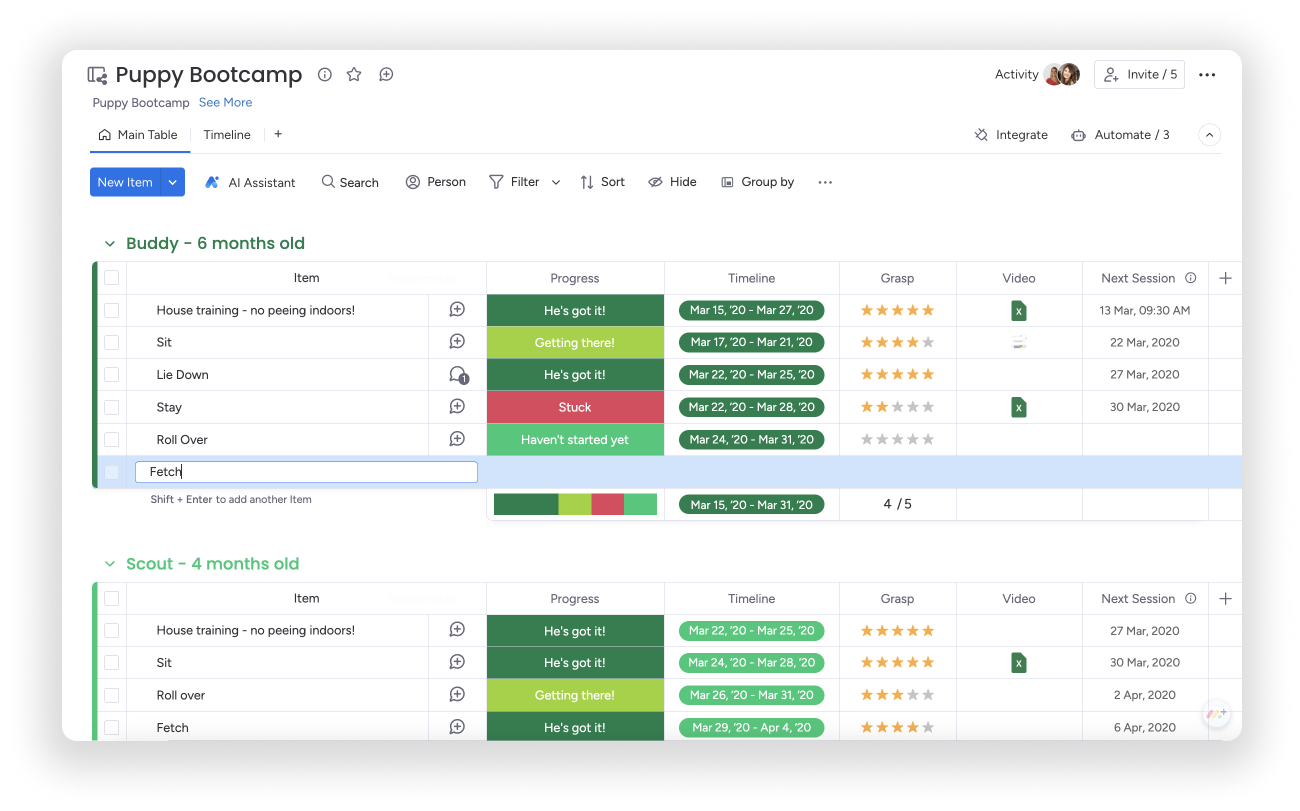The height and width of the screenshot is (811, 1300).
Task: Click the board info icon beside Puppy Bootcamp
Action: pos(324,75)
